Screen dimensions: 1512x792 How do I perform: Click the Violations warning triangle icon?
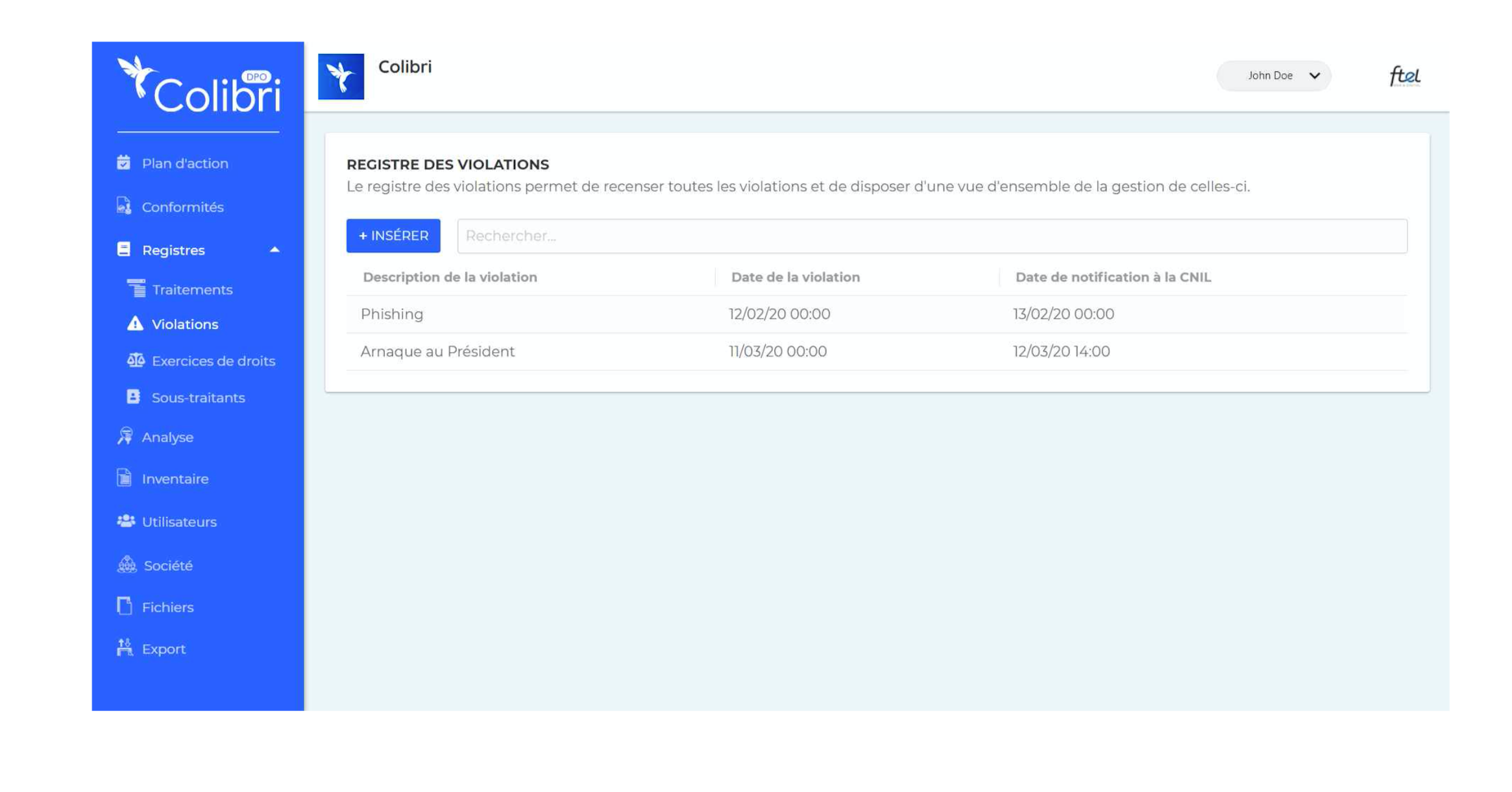pyautogui.click(x=135, y=323)
